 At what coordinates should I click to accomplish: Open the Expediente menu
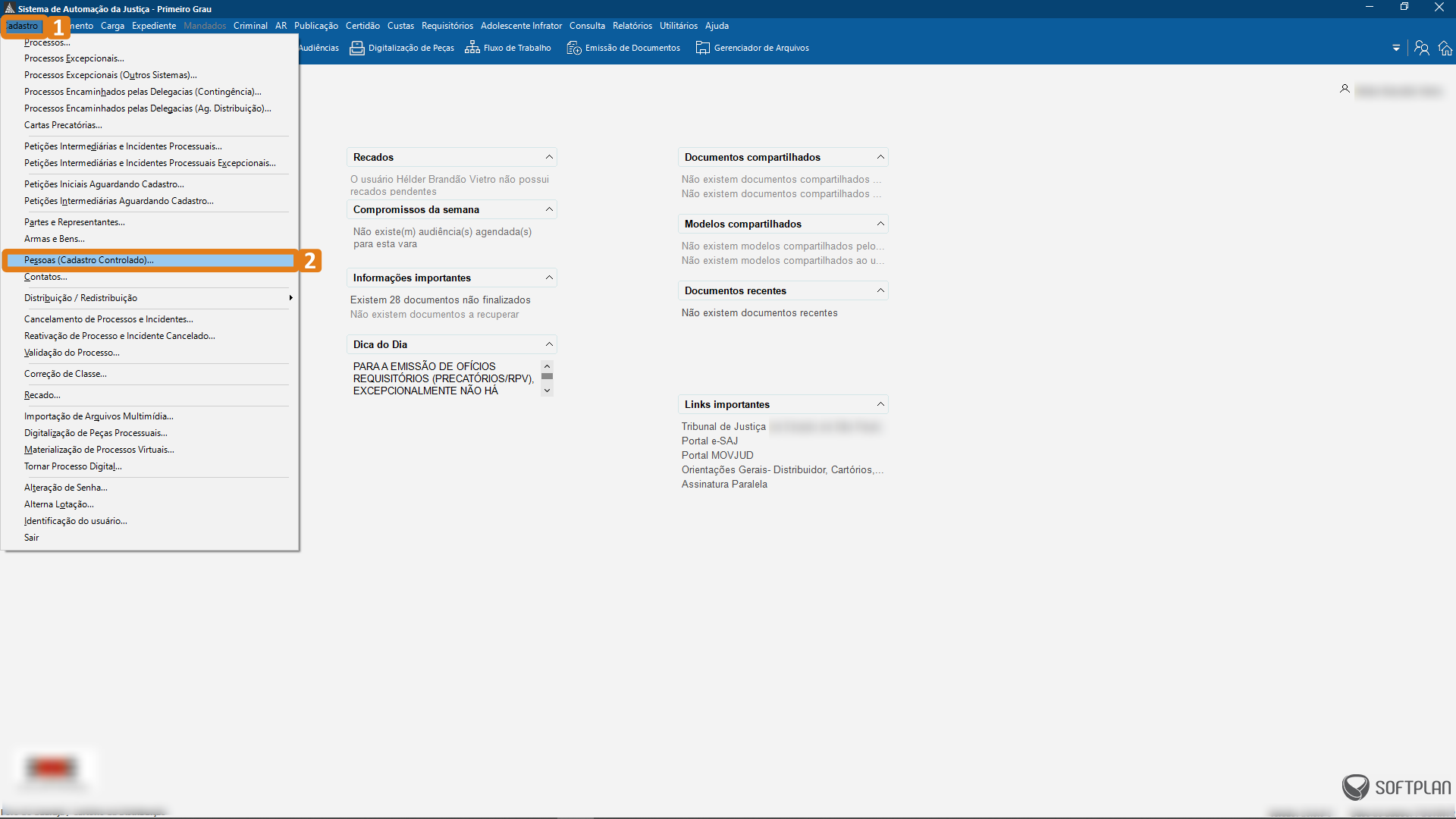pyautogui.click(x=154, y=26)
